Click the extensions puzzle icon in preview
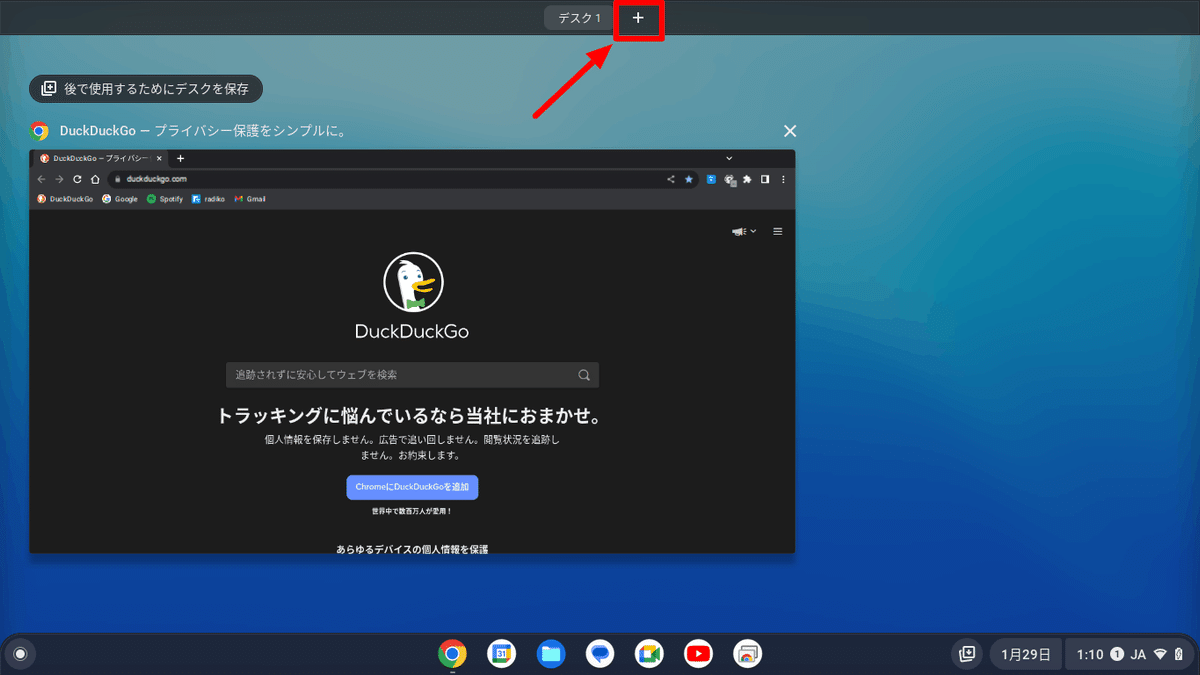This screenshot has height=675, width=1200. (x=747, y=179)
